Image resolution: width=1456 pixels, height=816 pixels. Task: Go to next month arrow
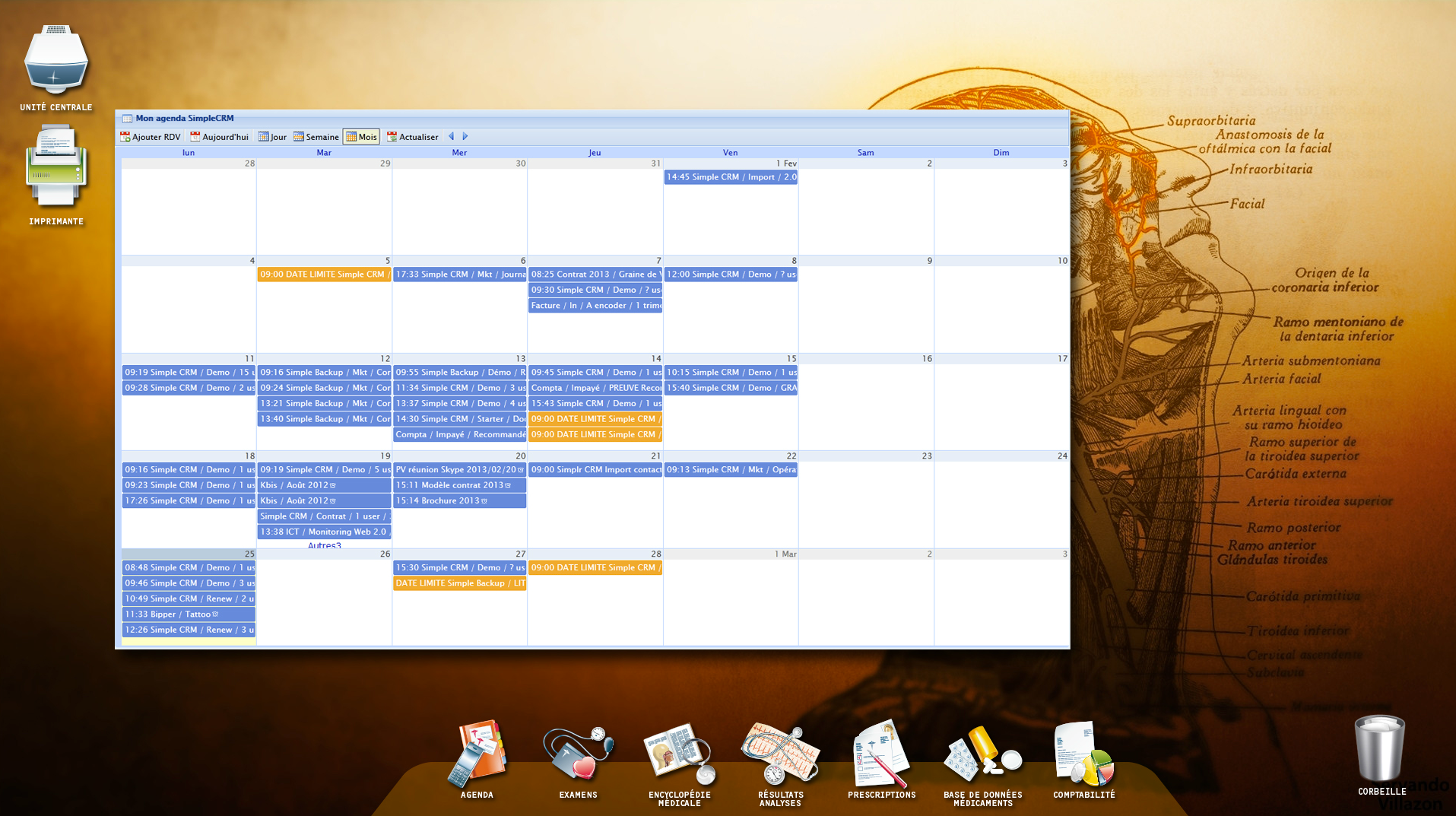tap(465, 136)
